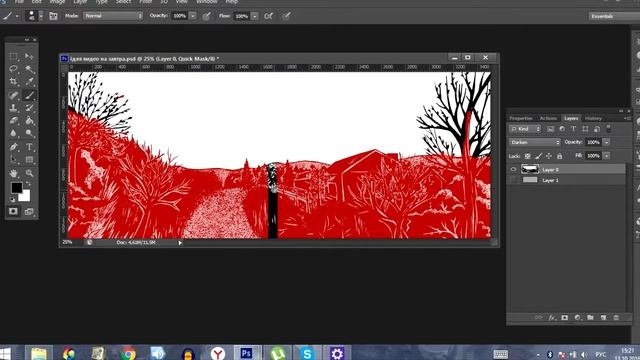Select the Rectangle shape tool

(x=29, y=160)
